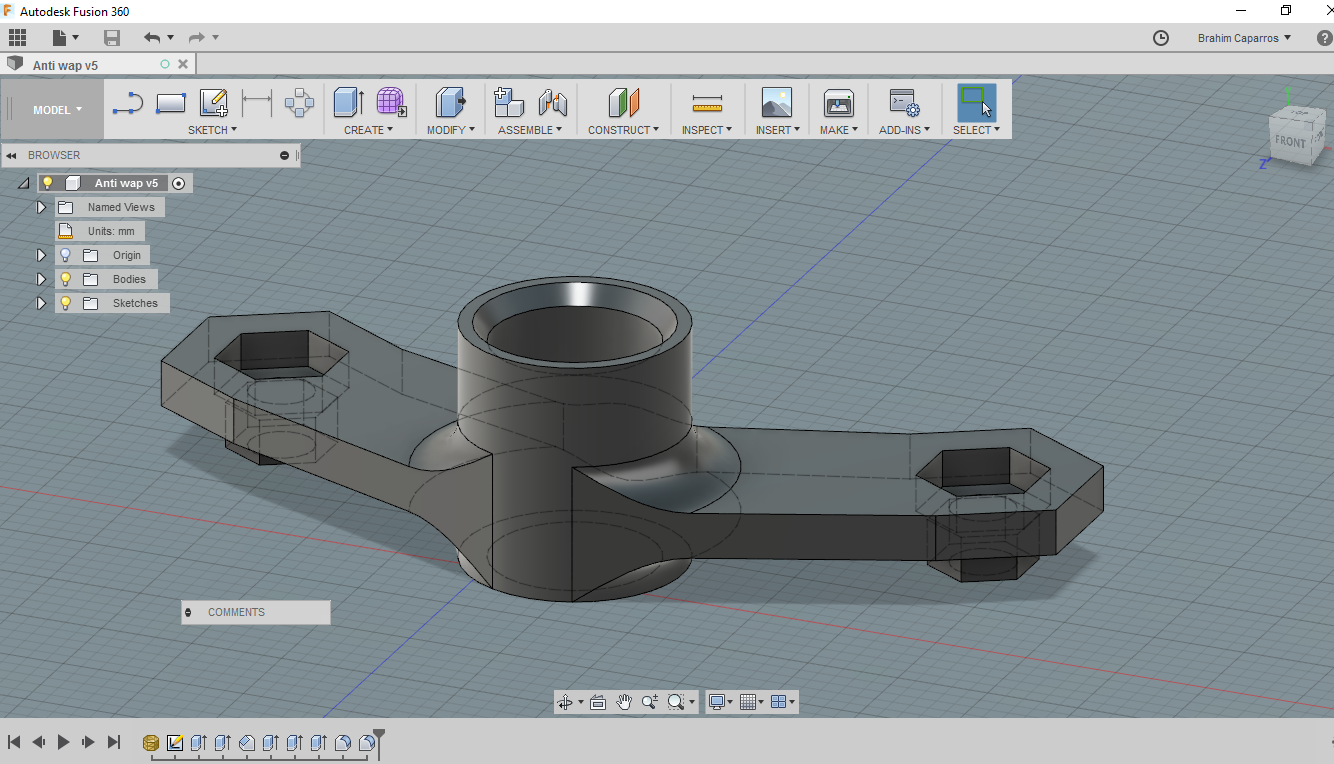Open the MODEL workspace dropdown
Viewport: 1334px width, 764px height.
click(57, 110)
